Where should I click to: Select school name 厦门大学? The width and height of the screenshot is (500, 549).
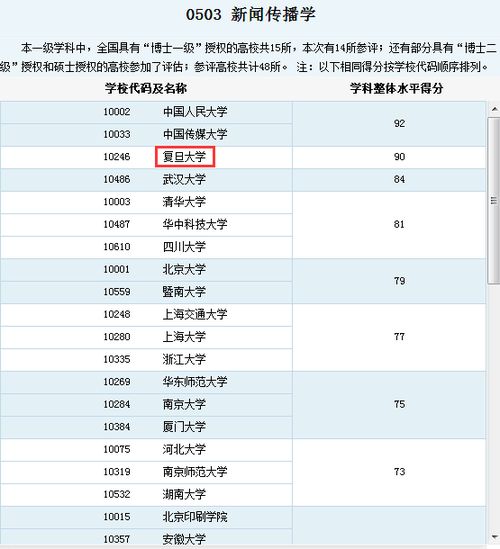[184, 426]
